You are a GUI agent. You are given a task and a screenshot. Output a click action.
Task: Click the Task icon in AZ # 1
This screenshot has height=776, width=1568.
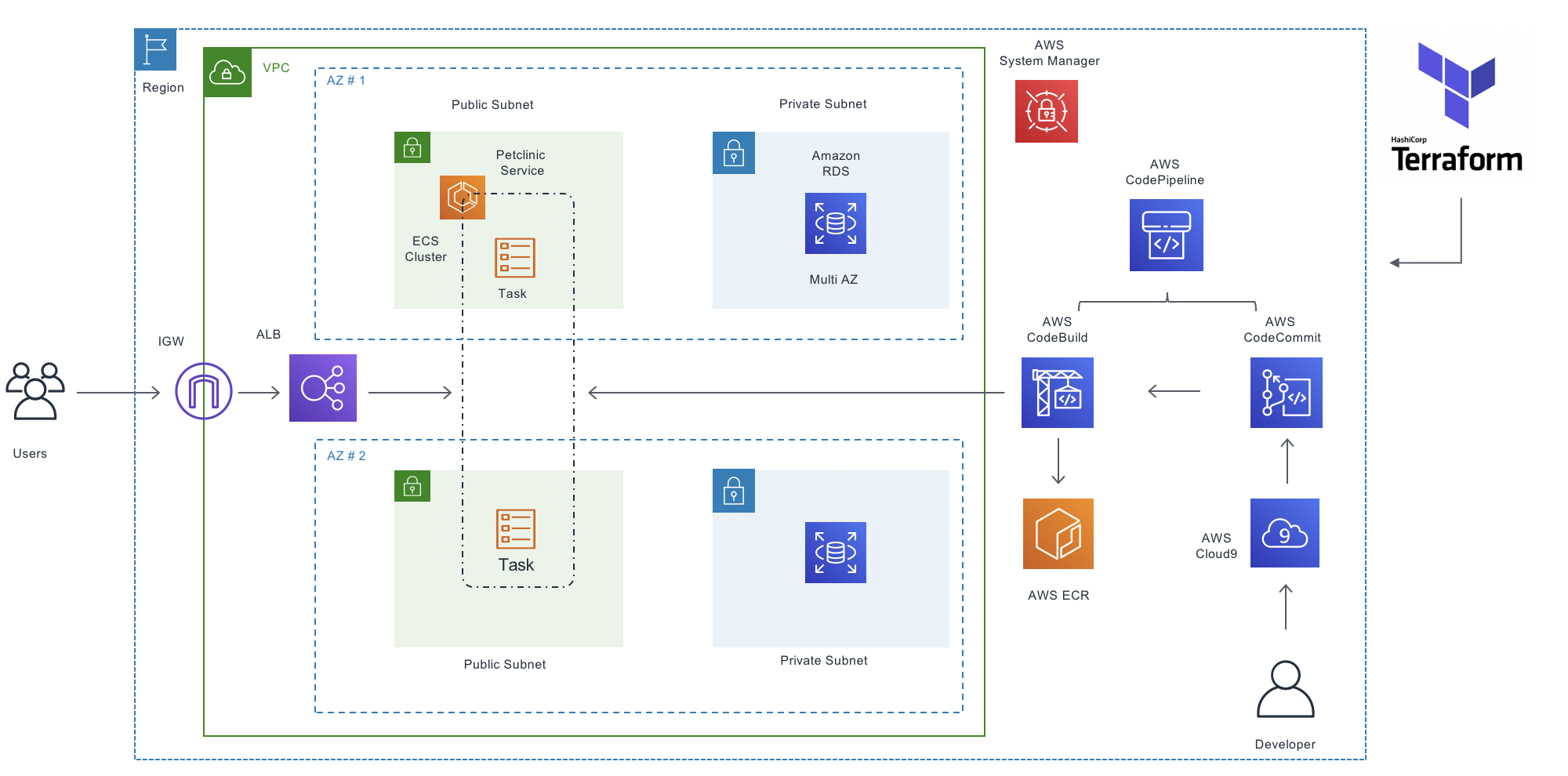(x=515, y=258)
